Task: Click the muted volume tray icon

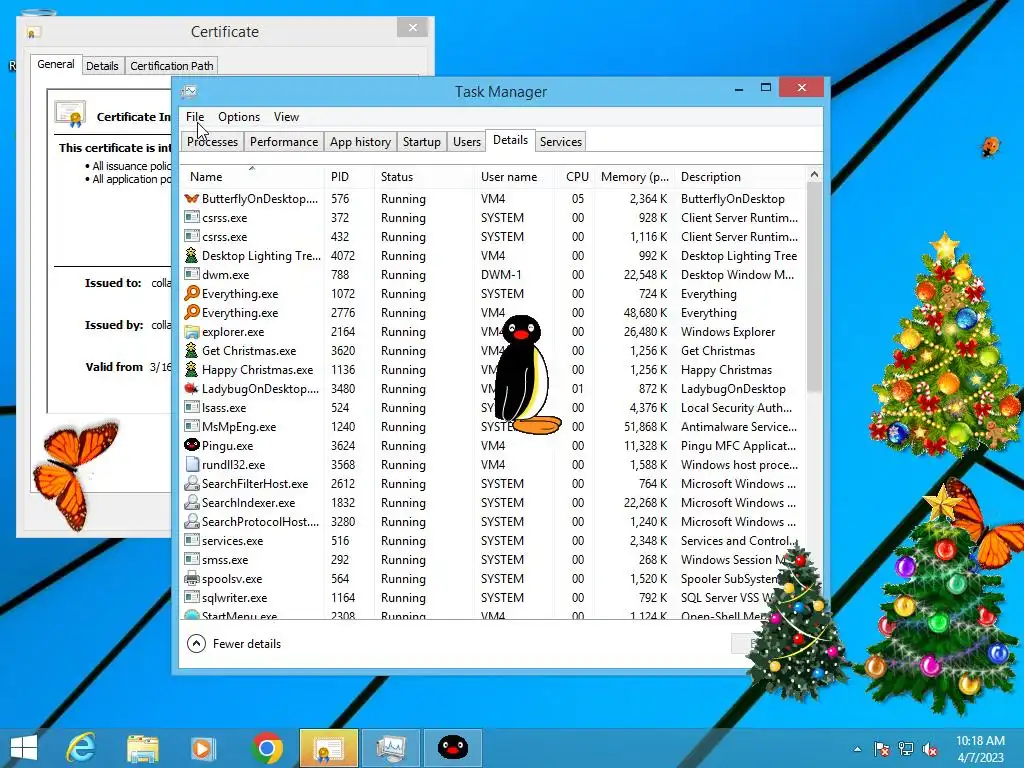Action: click(x=929, y=749)
